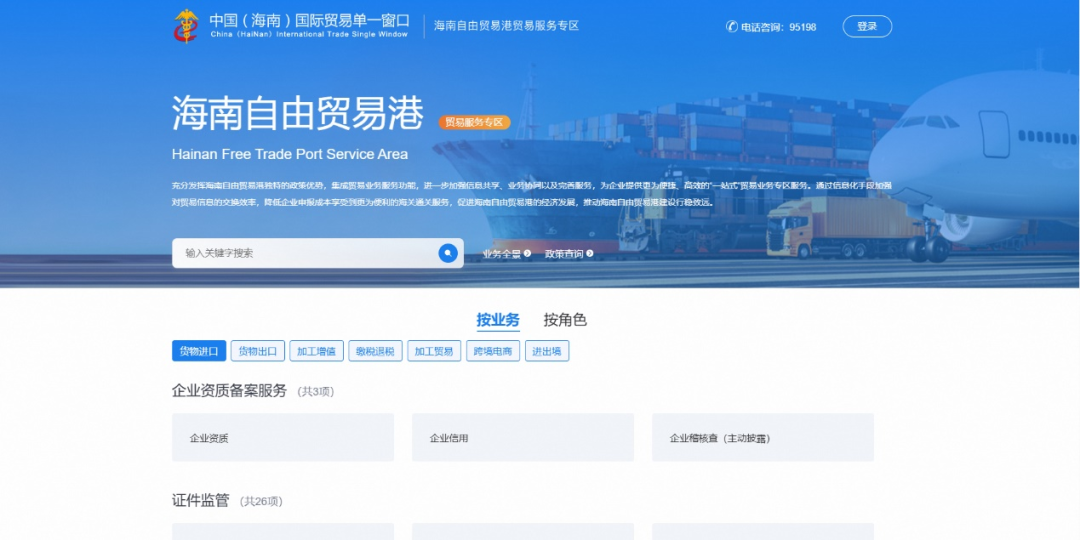Pick the 跨境电商 category filter
The height and width of the screenshot is (540, 1080).
[x=493, y=351]
